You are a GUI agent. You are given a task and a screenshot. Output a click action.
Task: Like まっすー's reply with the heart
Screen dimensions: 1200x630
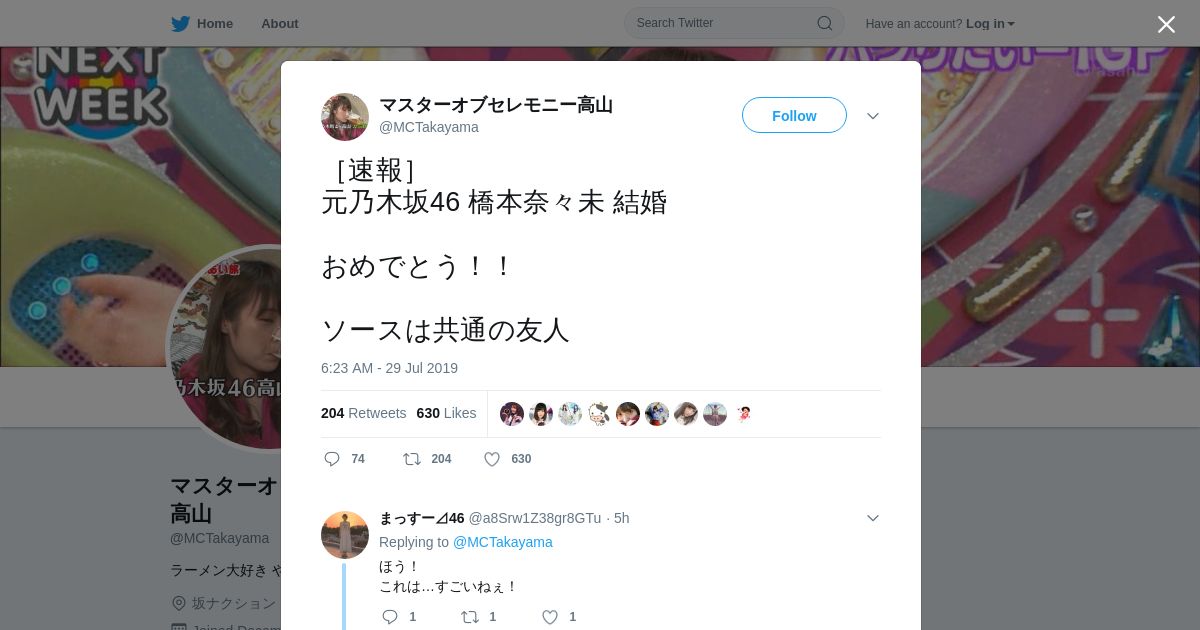pos(550,617)
